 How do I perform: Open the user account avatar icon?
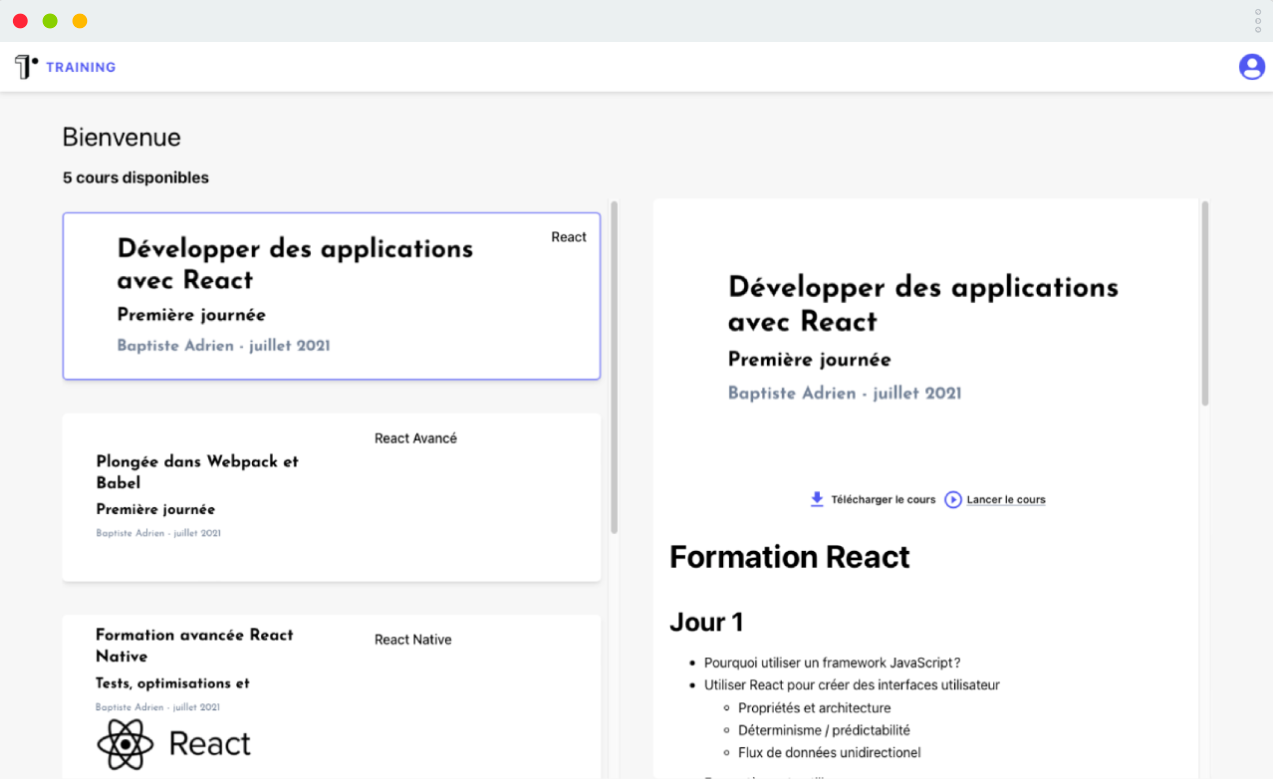coord(1251,66)
